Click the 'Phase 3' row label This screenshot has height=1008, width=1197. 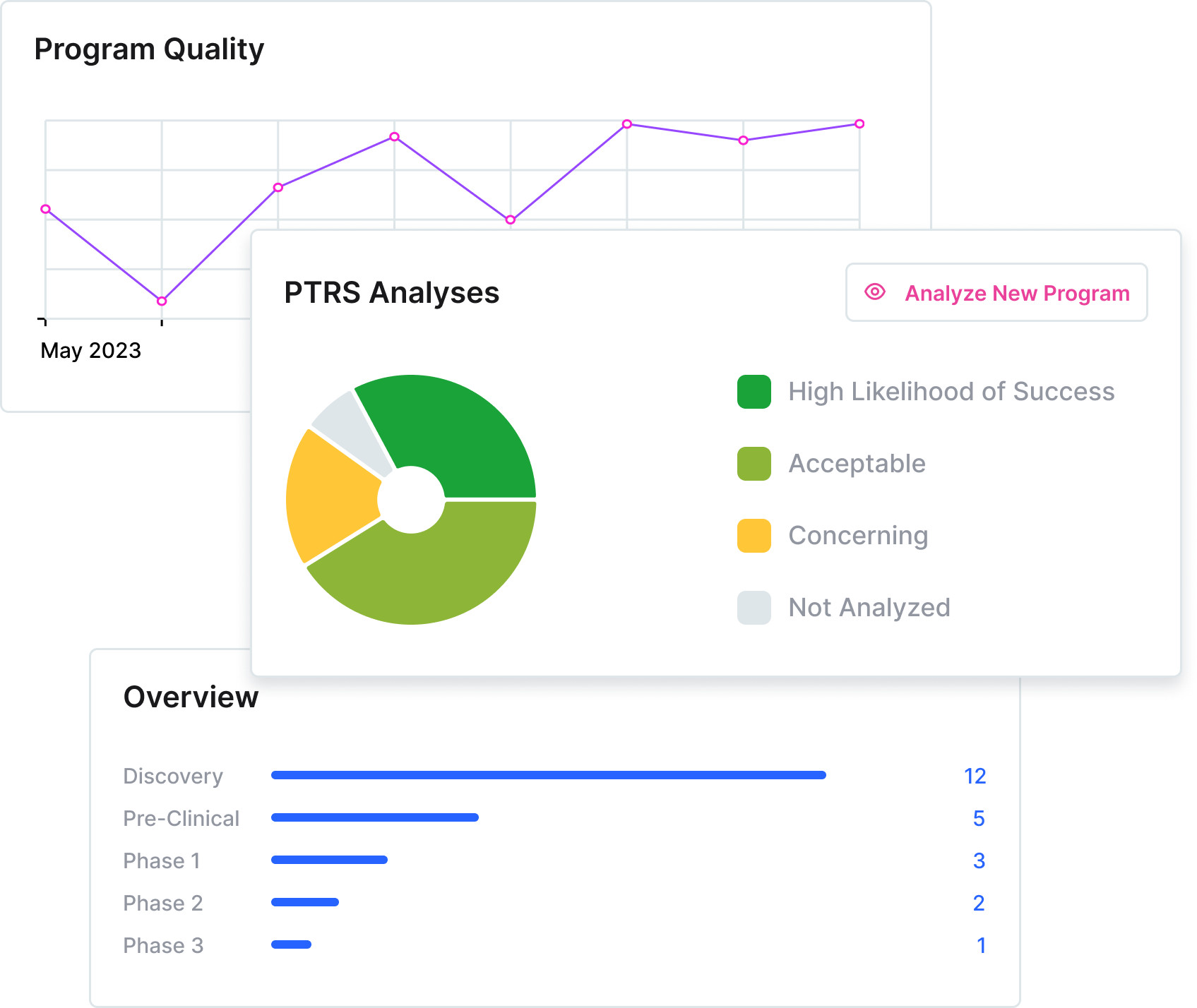coord(163,946)
